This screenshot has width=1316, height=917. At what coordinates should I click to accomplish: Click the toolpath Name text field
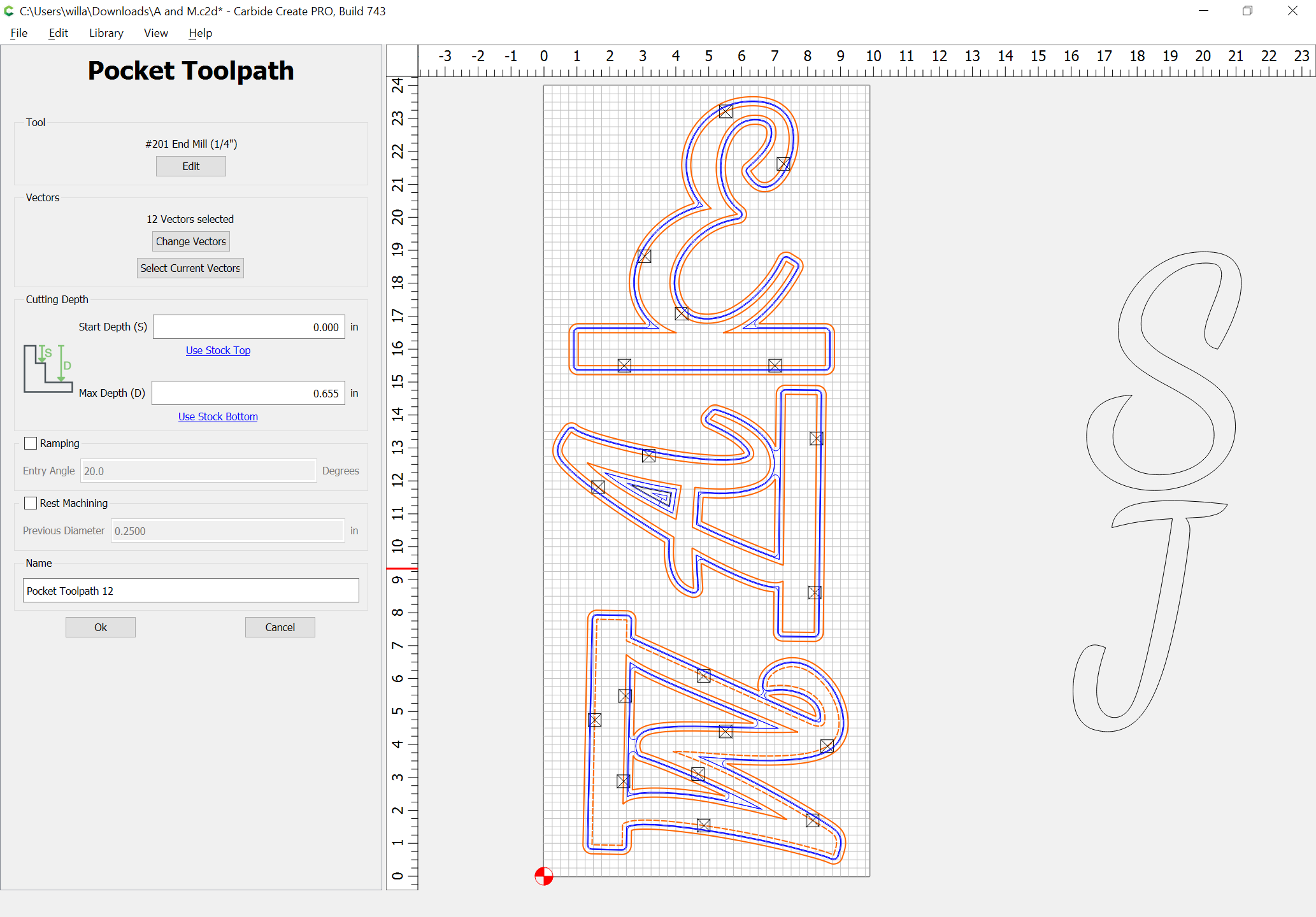[x=190, y=590]
